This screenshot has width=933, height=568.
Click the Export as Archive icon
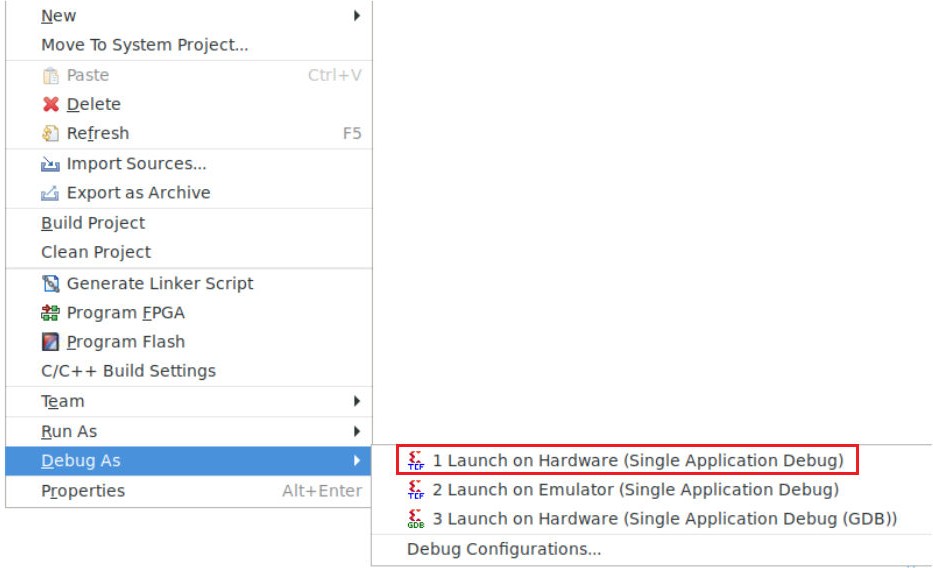point(51,193)
